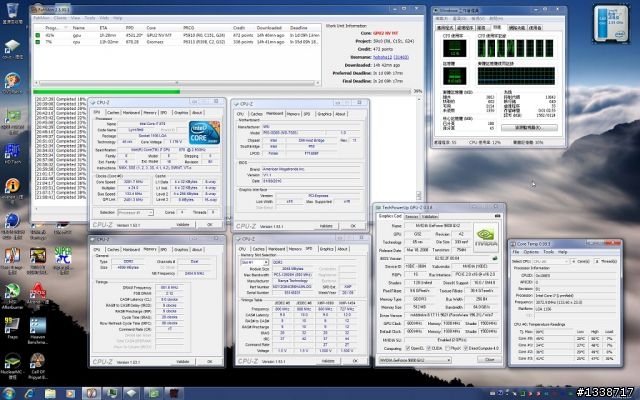Click the GPU-Z title bar icon
This screenshot has height=400, width=640.
(x=378, y=208)
